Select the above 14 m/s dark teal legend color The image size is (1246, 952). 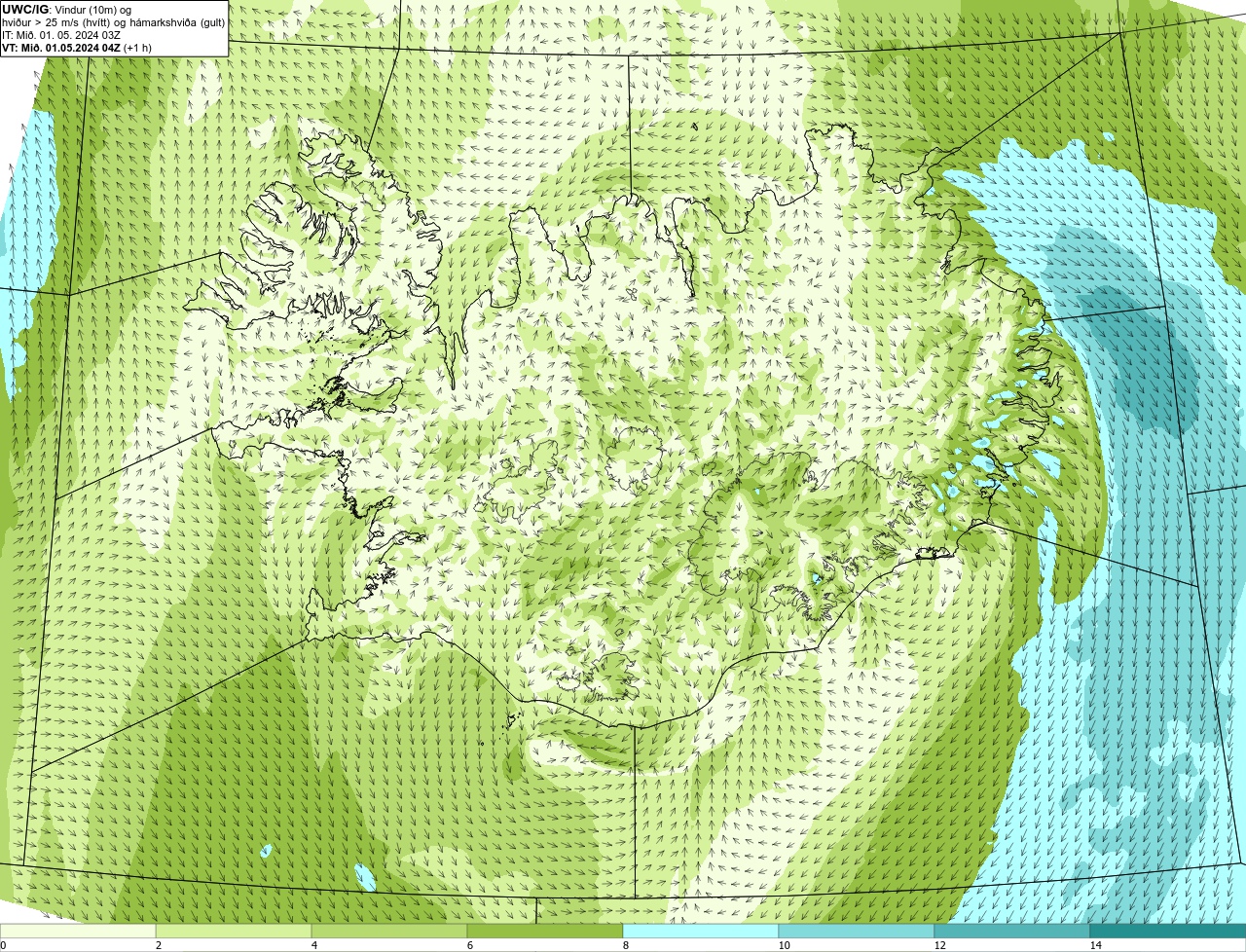point(1168,931)
